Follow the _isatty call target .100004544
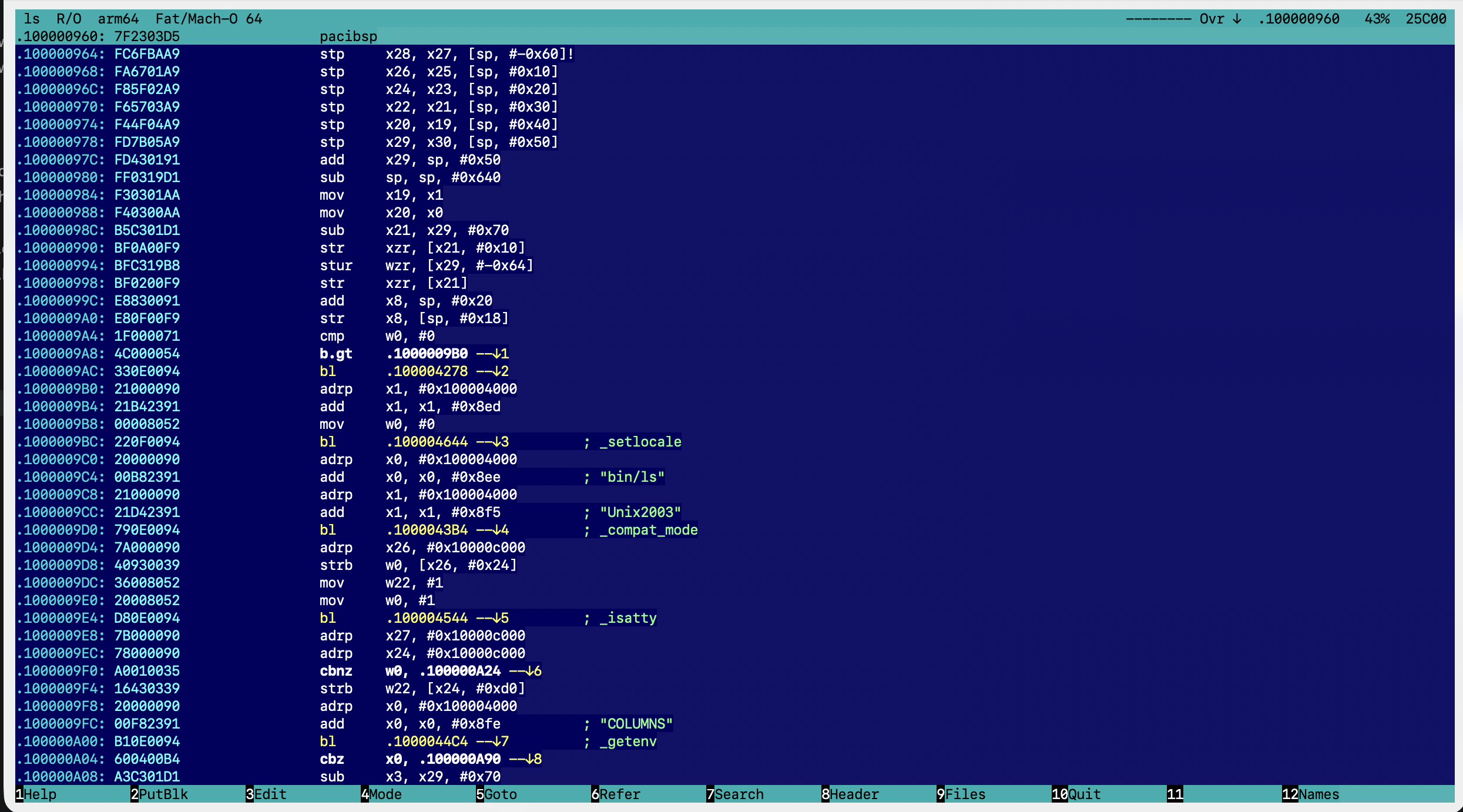Screen dimensions: 1463x812 tap(427, 618)
